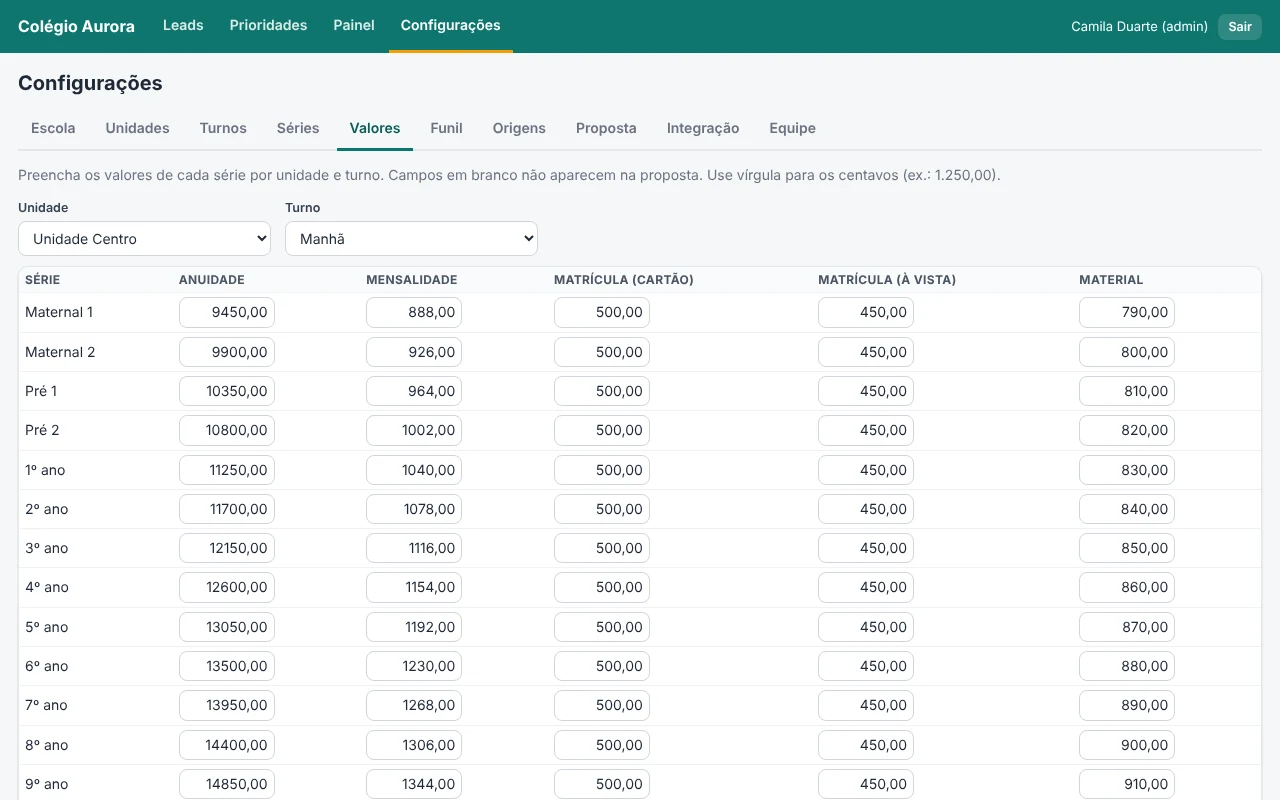
Task: Go to the Leads page
Action: (x=183, y=25)
